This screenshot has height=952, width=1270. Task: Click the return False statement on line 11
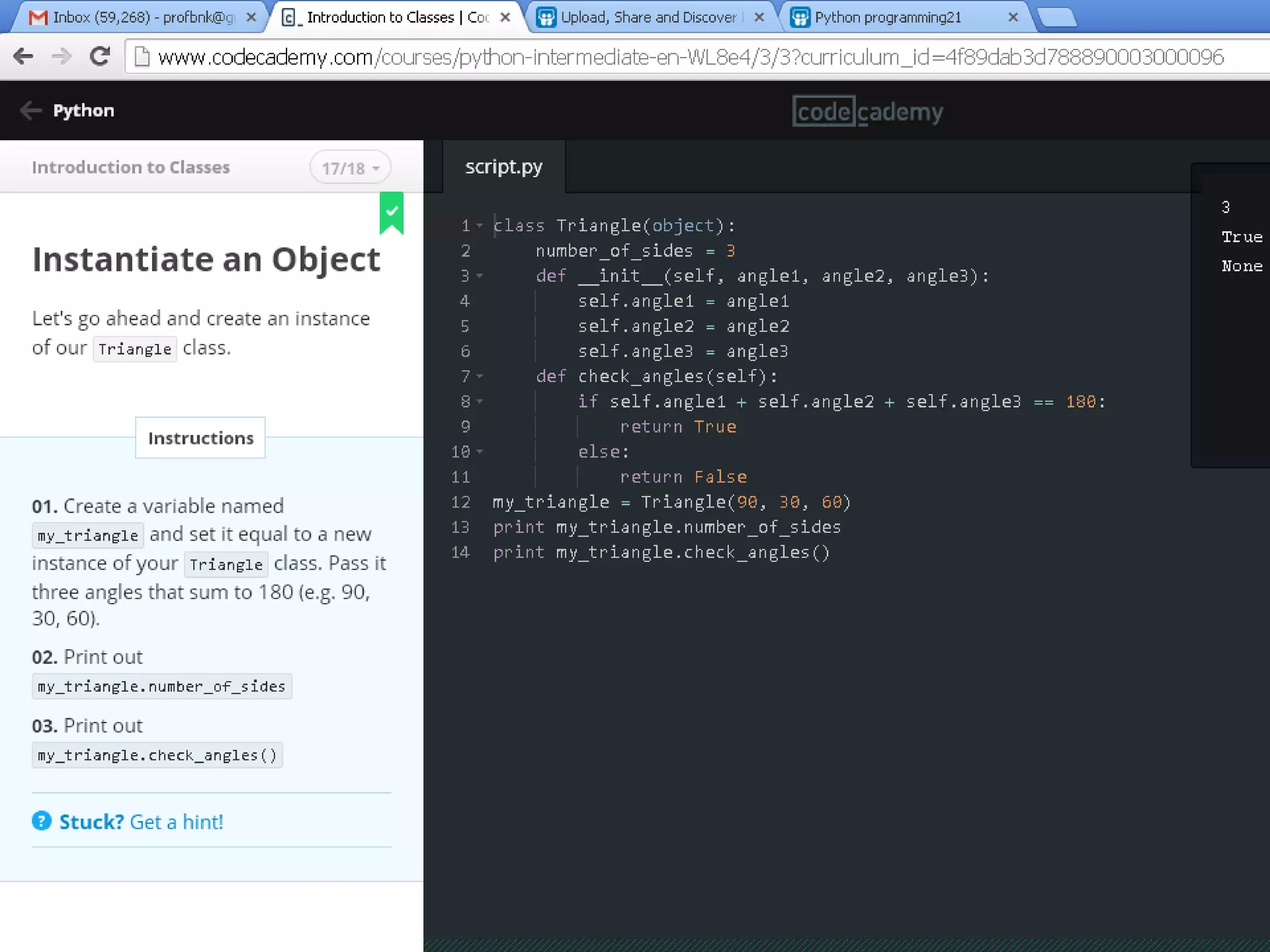click(683, 477)
